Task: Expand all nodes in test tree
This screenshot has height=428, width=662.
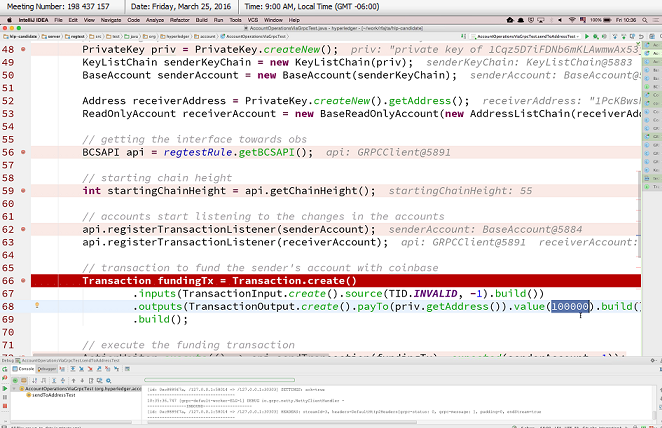Action: coord(54,380)
